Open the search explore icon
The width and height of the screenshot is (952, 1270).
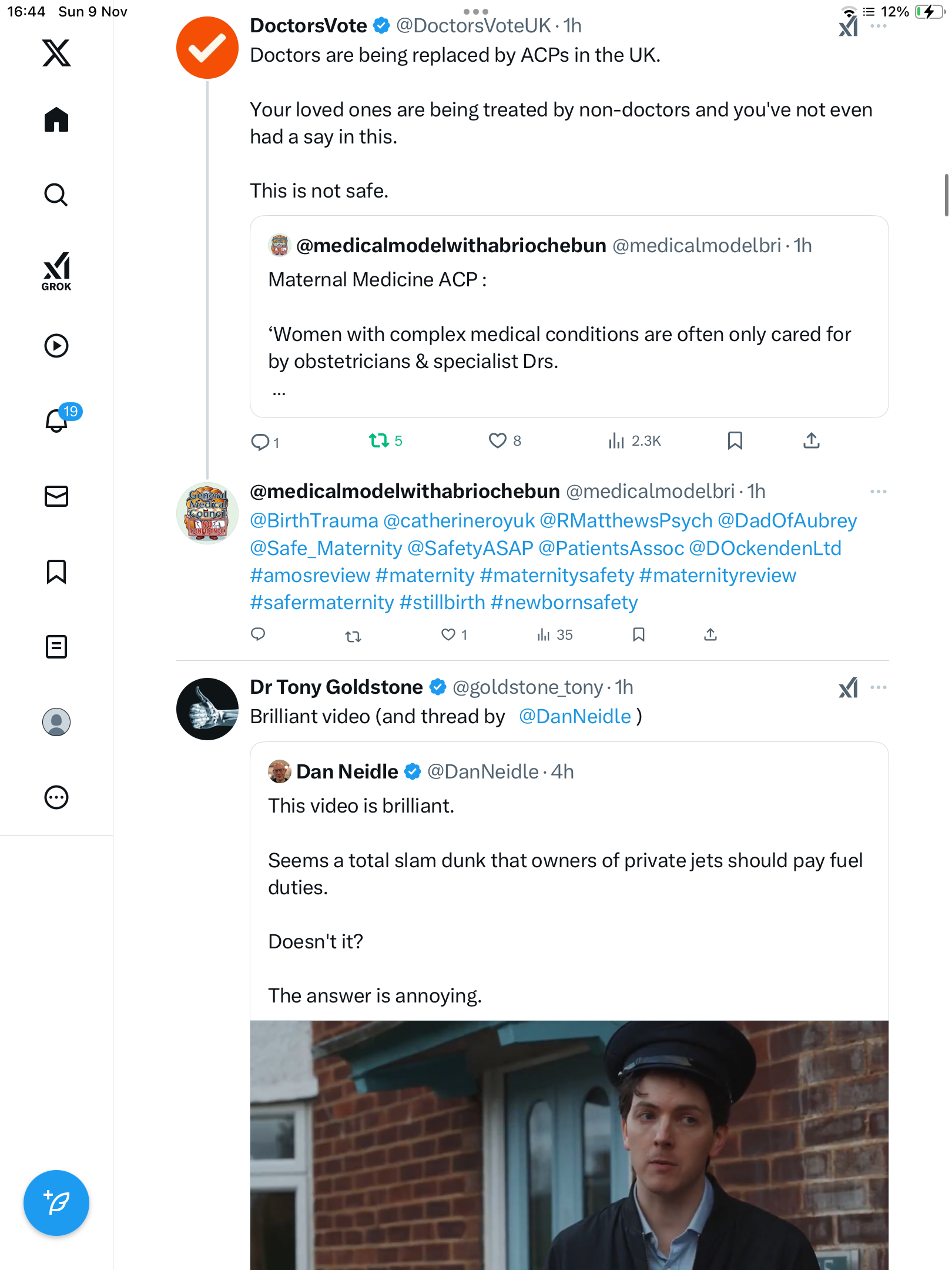pos(56,195)
